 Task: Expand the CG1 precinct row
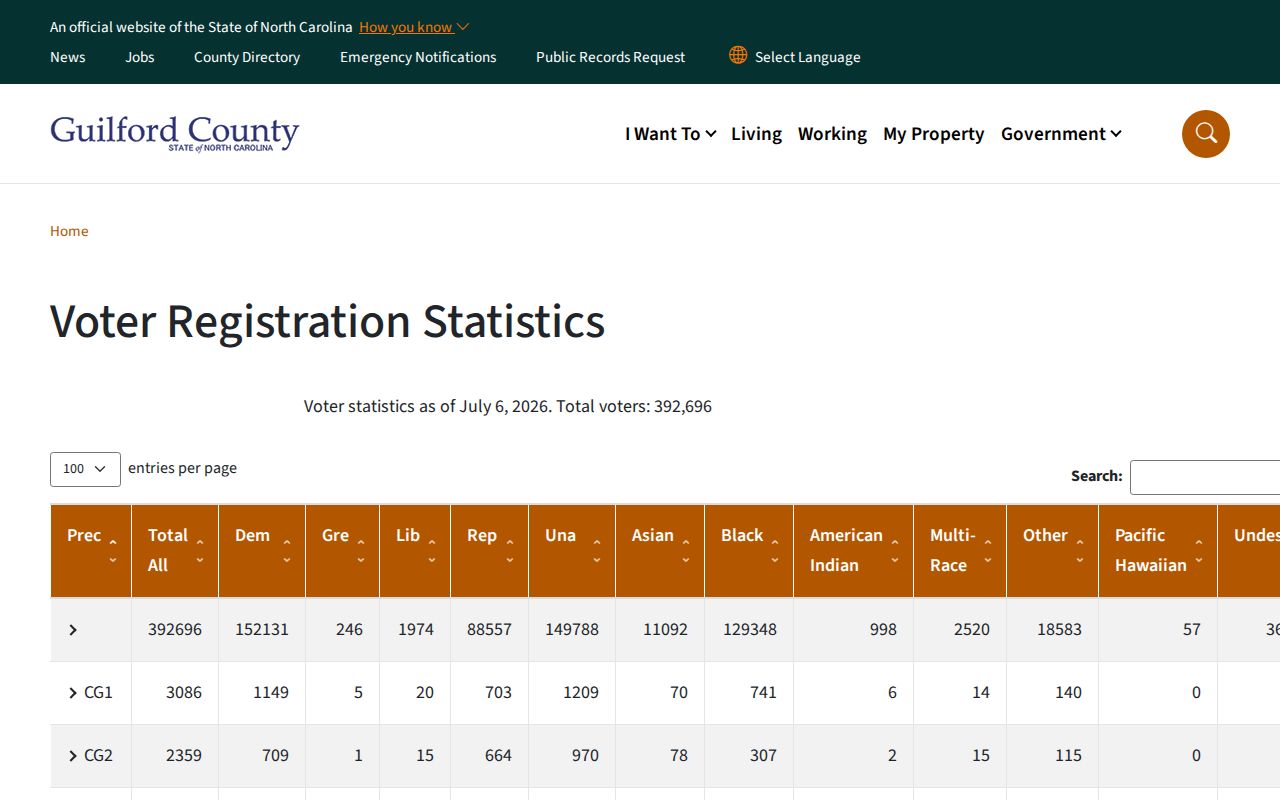[x=73, y=693]
